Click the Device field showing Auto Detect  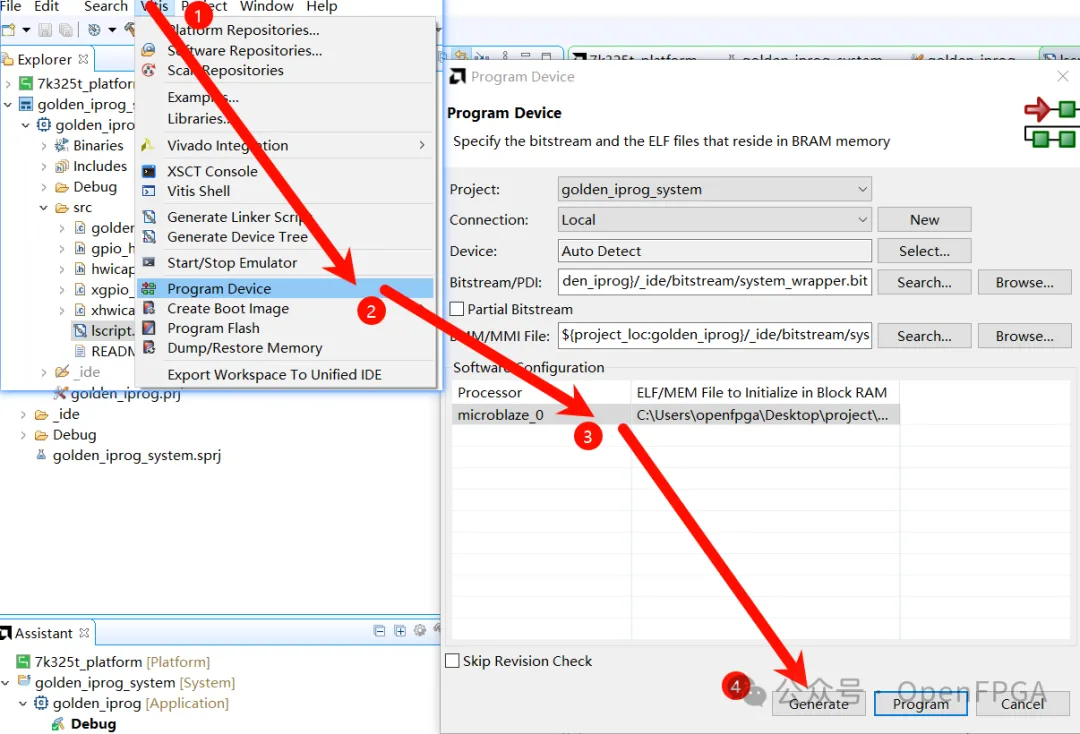[715, 251]
